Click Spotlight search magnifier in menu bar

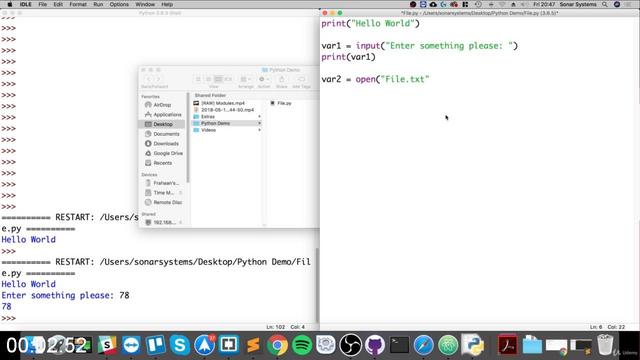605,4
